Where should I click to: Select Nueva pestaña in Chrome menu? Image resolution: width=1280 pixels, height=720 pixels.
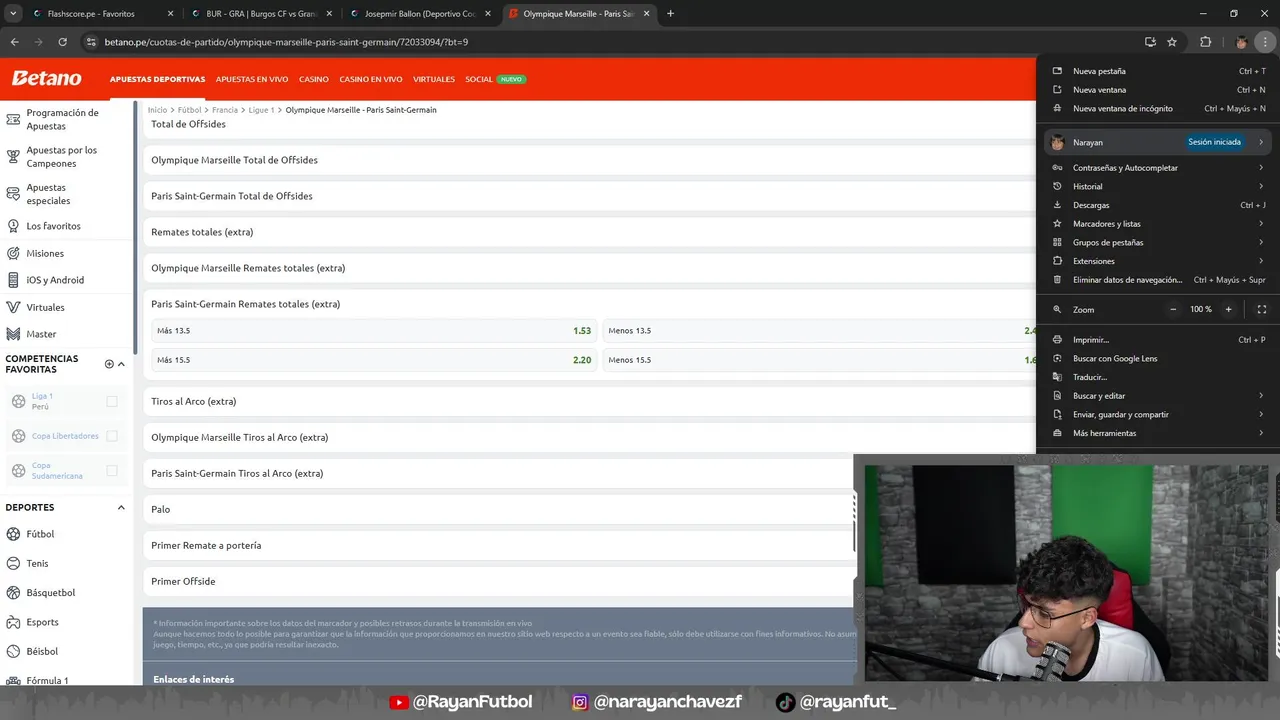(x=1158, y=71)
